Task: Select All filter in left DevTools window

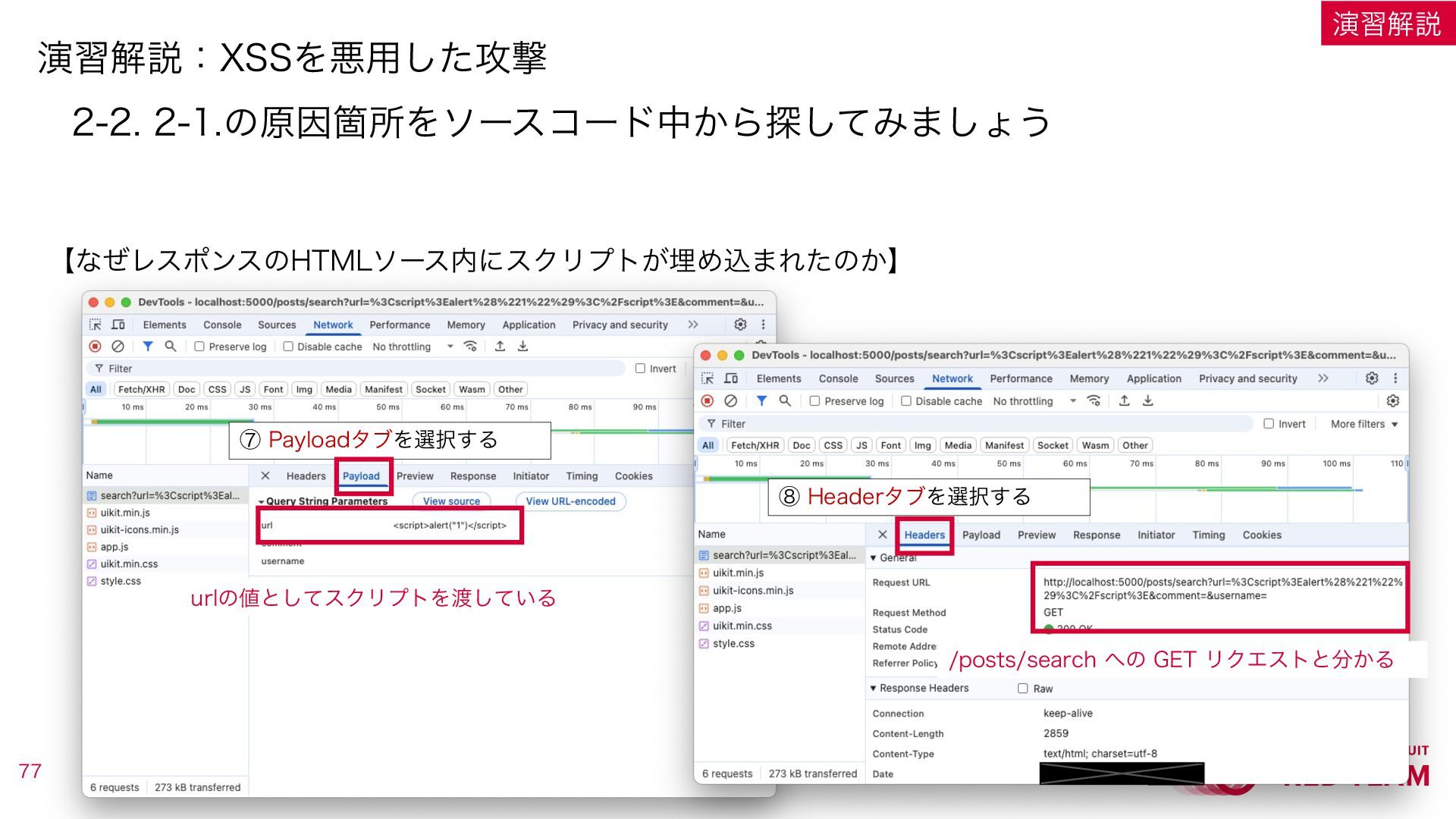Action: coord(96,389)
